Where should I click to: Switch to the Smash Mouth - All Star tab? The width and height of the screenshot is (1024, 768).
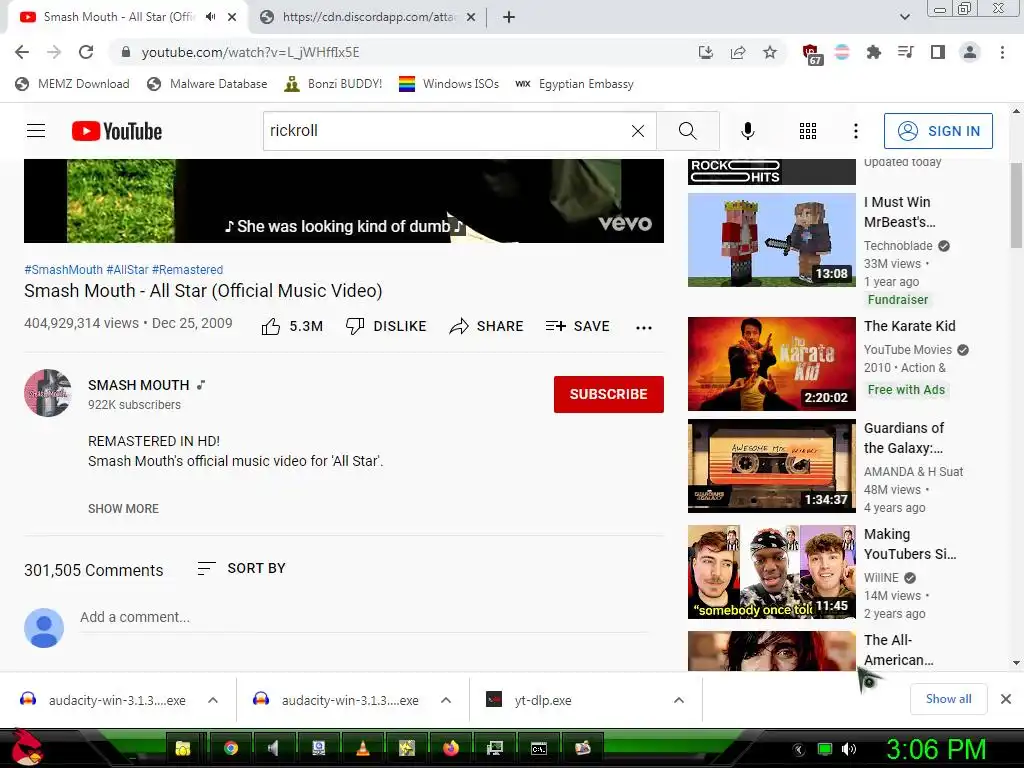tap(120, 17)
